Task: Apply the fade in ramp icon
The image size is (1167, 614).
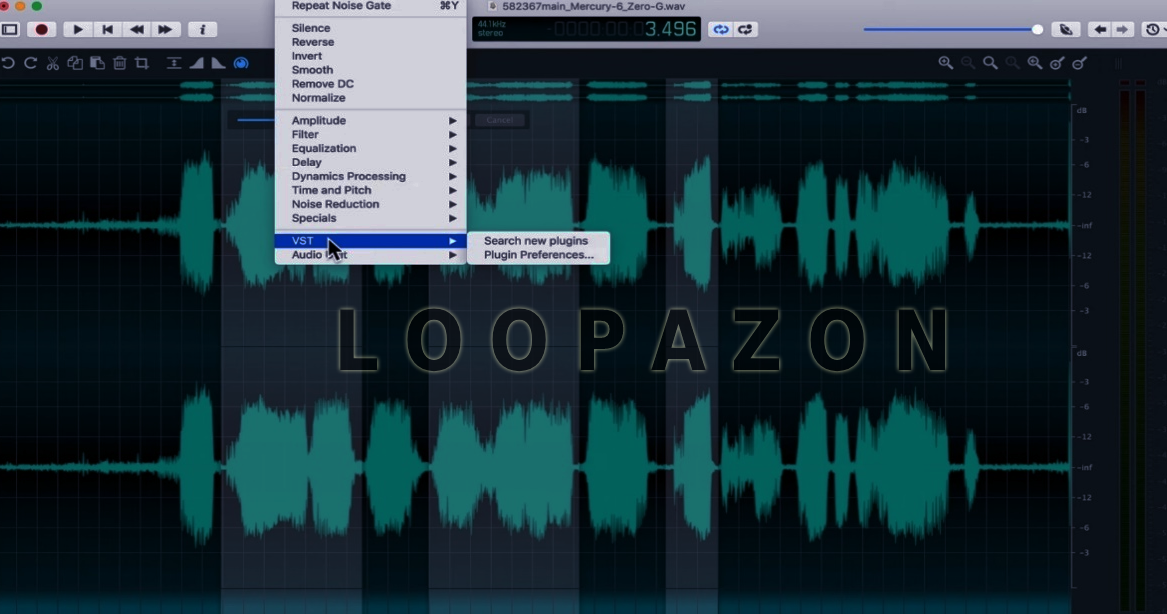Action: pos(196,63)
